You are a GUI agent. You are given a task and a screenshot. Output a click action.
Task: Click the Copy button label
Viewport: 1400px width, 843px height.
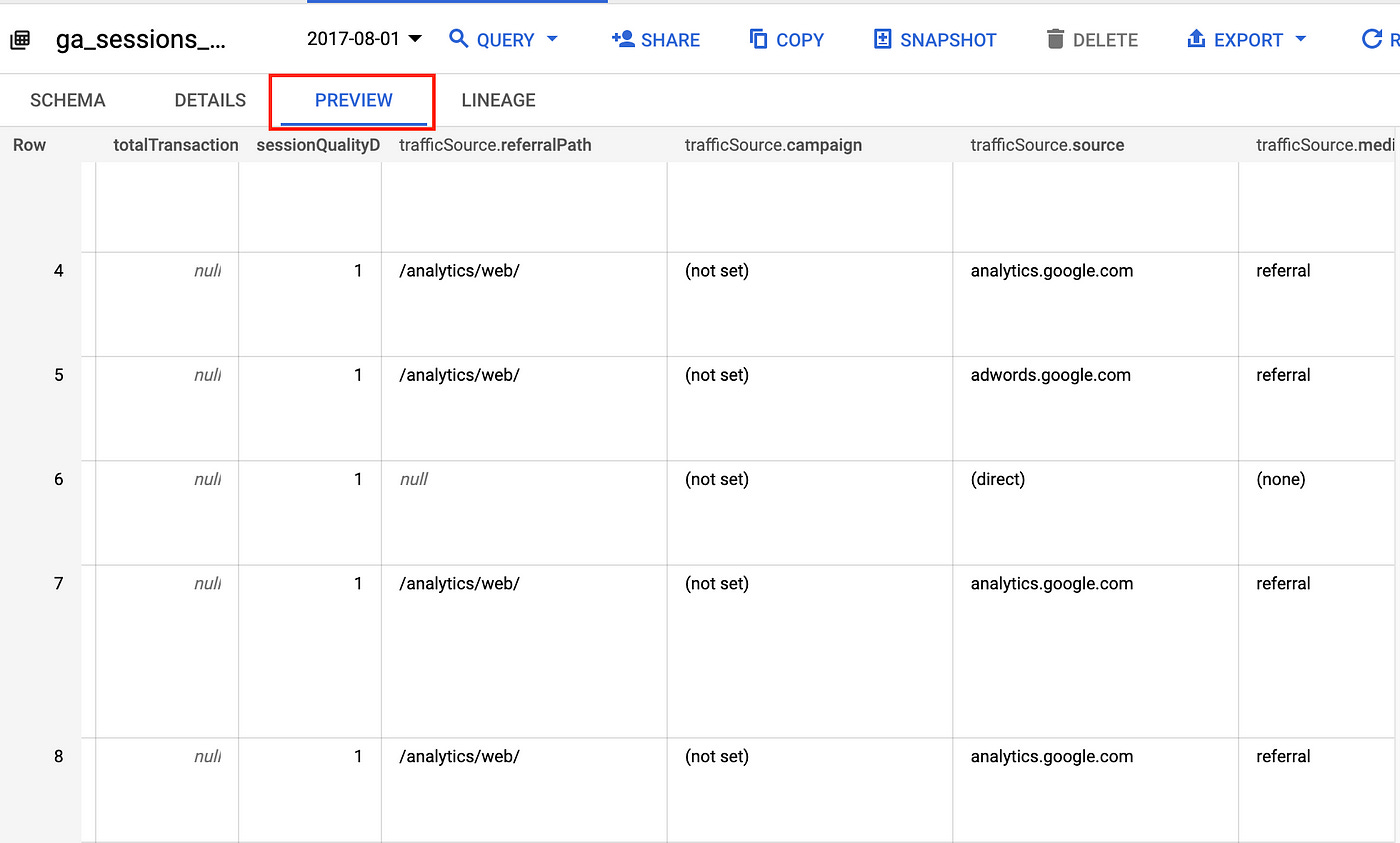click(x=798, y=39)
